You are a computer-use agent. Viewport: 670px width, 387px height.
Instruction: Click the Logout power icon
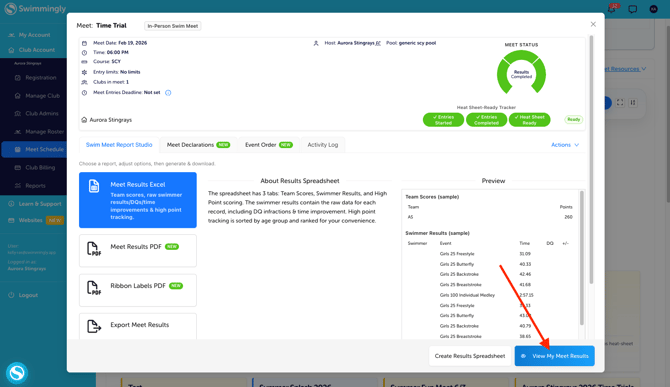tap(11, 295)
